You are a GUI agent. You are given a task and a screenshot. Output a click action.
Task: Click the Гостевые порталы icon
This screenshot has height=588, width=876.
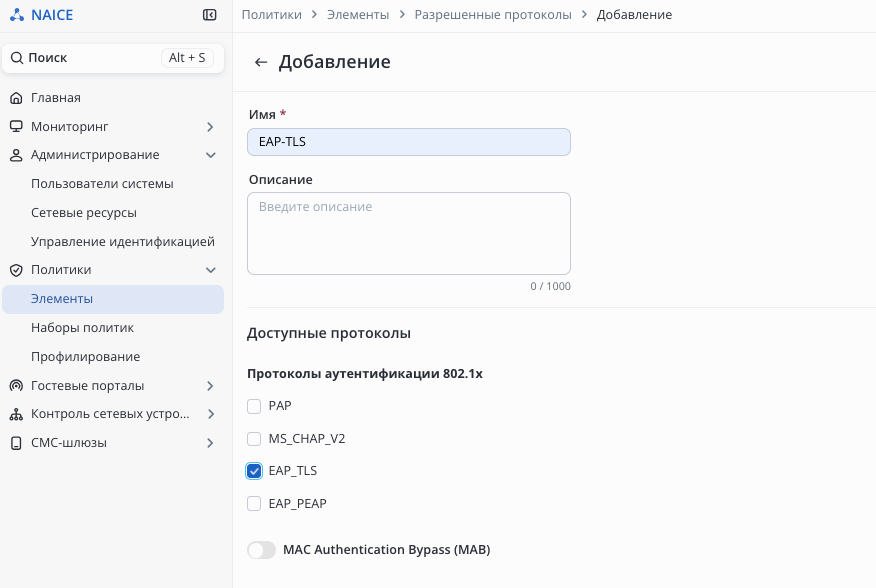[16, 386]
